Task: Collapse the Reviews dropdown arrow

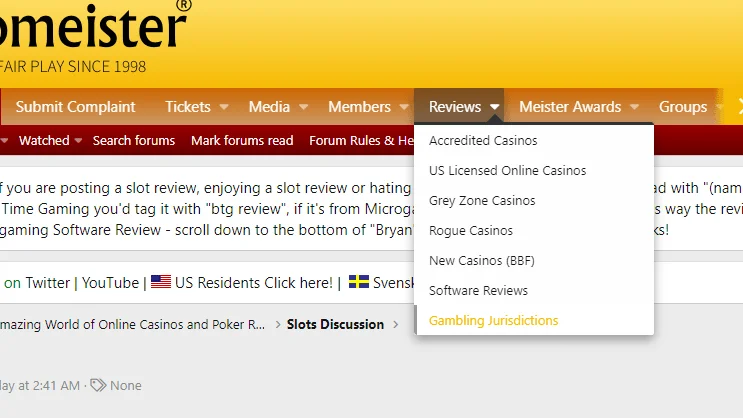Action: (495, 107)
